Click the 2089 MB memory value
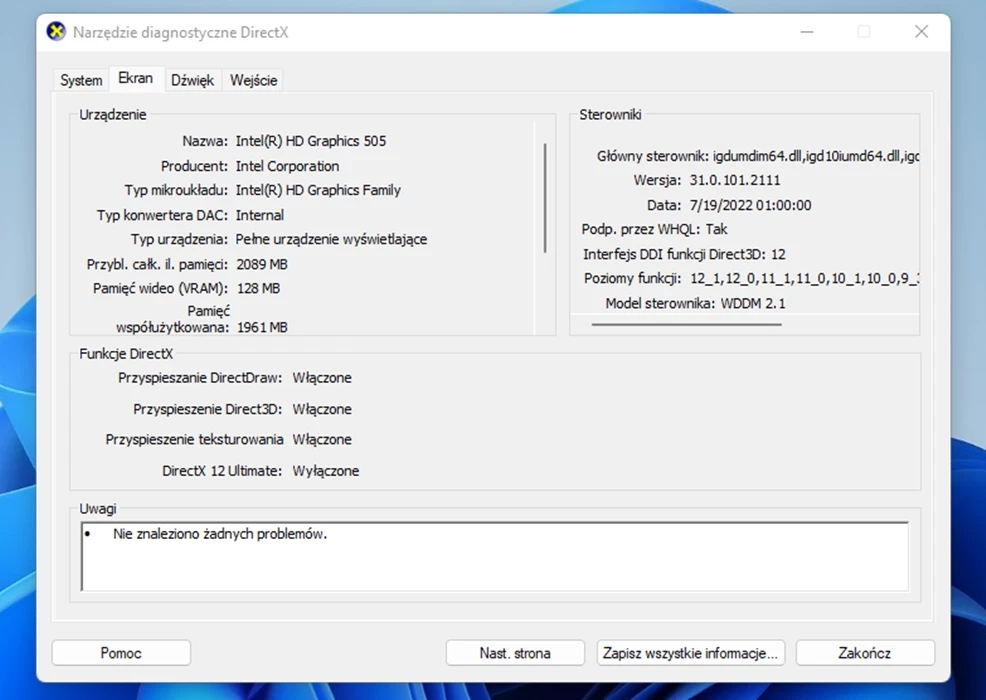986x700 pixels. 262,264
